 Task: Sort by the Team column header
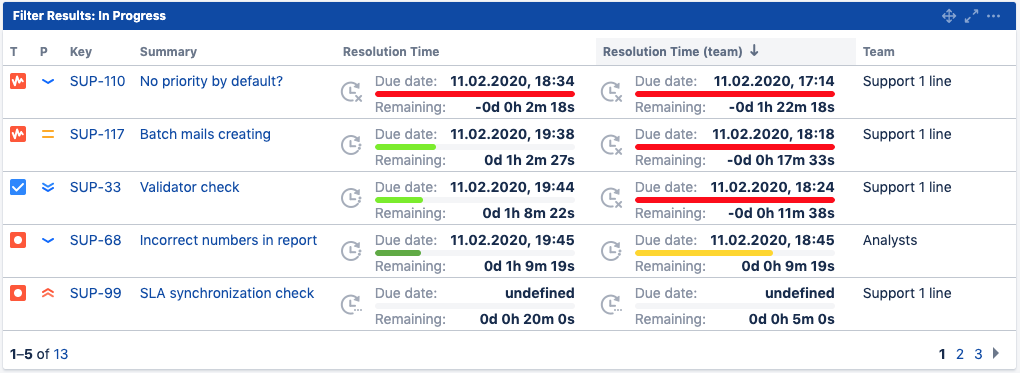(x=878, y=51)
